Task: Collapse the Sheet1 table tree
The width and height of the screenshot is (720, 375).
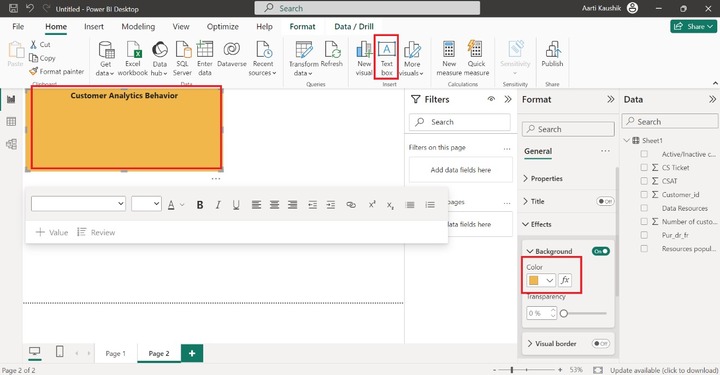Action: (627, 140)
